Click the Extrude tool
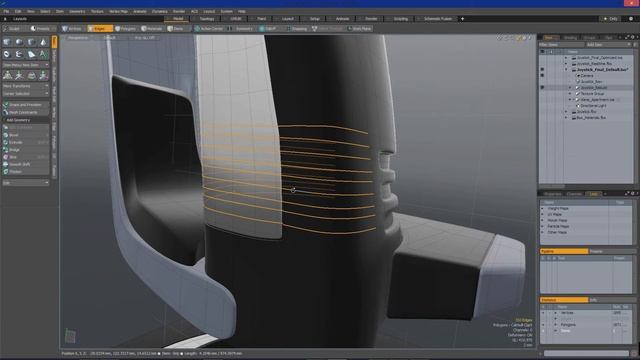 (x=25, y=142)
